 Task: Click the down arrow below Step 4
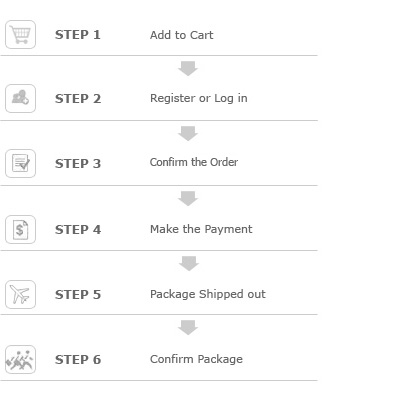point(189,263)
